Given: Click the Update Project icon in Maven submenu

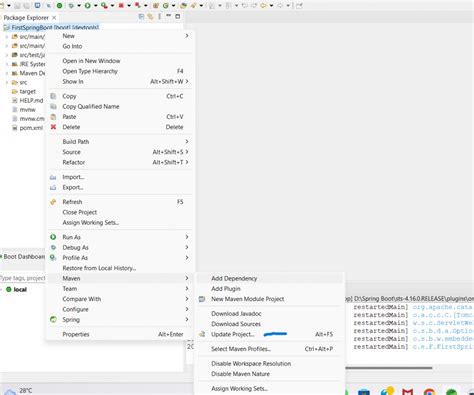Looking at the screenshot, I should 202,334.
